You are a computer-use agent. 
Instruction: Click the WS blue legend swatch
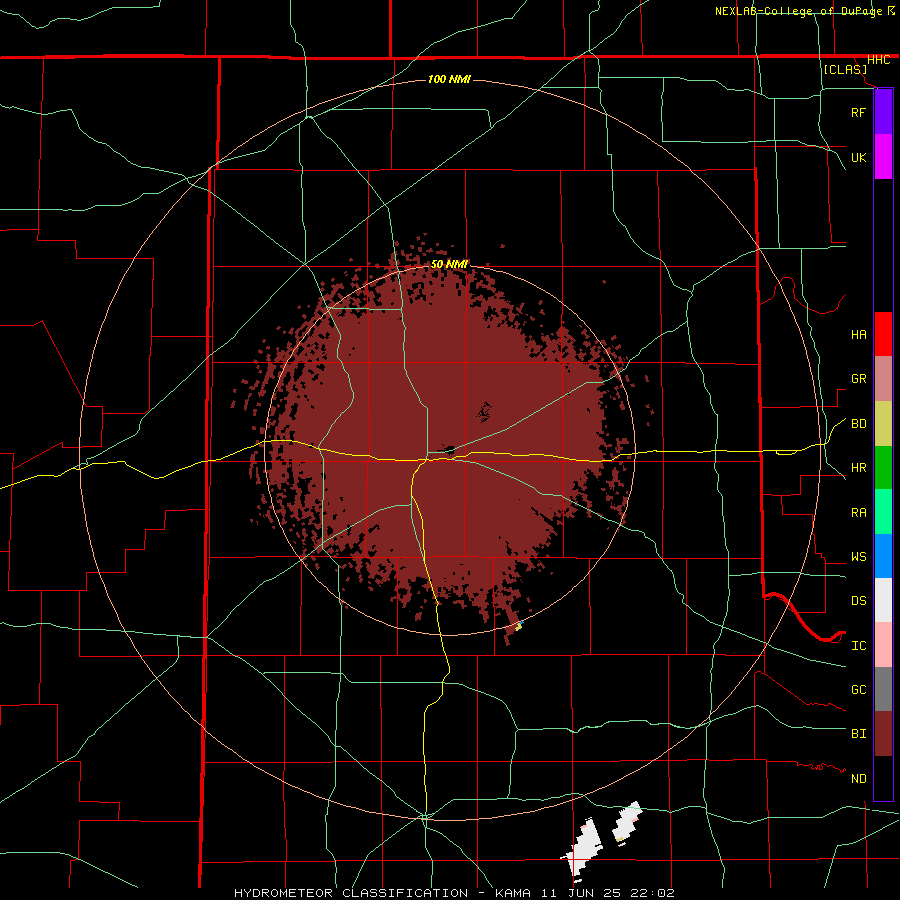pos(883,556)
